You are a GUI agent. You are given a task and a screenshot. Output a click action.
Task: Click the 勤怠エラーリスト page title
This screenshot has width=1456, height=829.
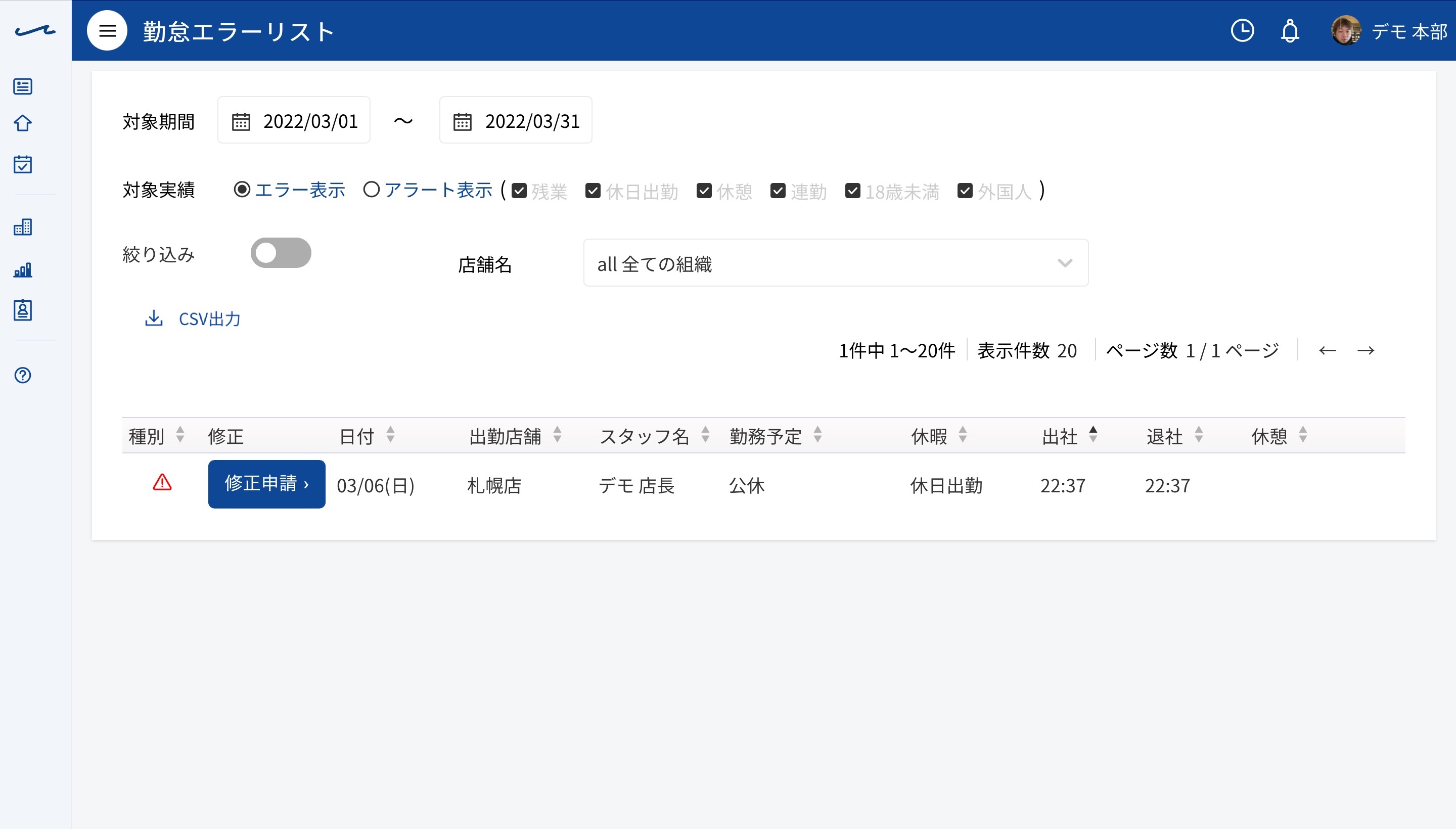(x=239, y=31)
